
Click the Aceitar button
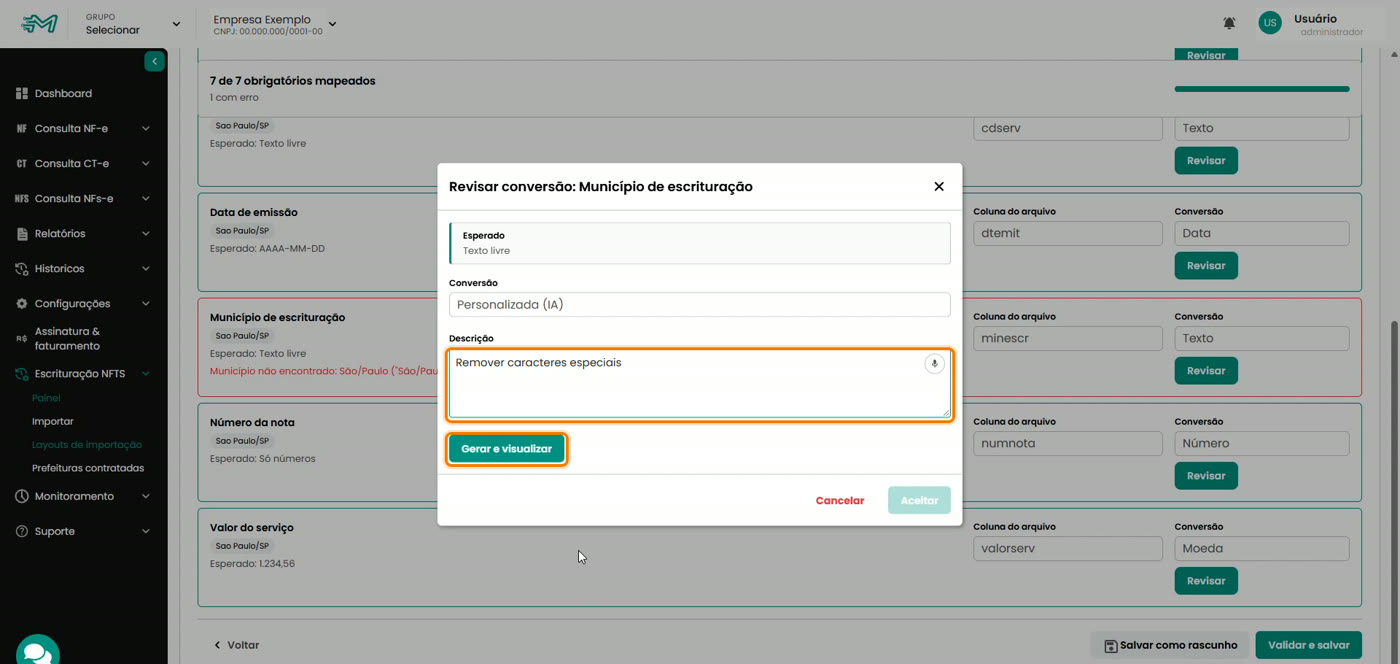click(x=919, y=501)
